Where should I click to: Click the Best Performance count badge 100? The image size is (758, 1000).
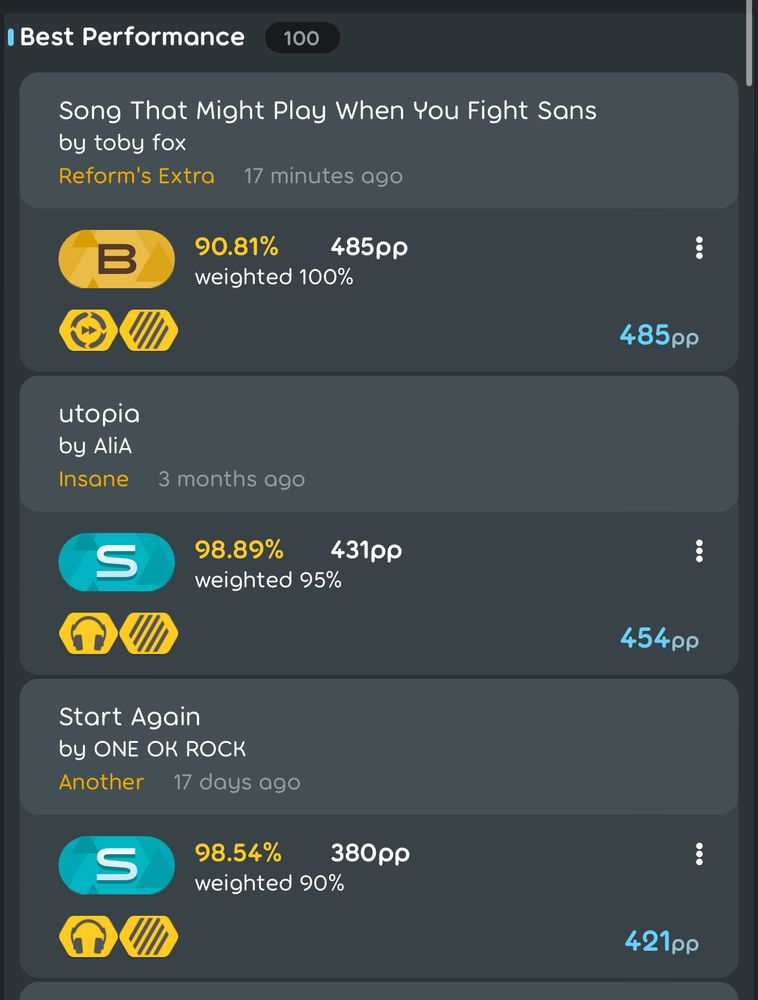[x=302, y=38]
